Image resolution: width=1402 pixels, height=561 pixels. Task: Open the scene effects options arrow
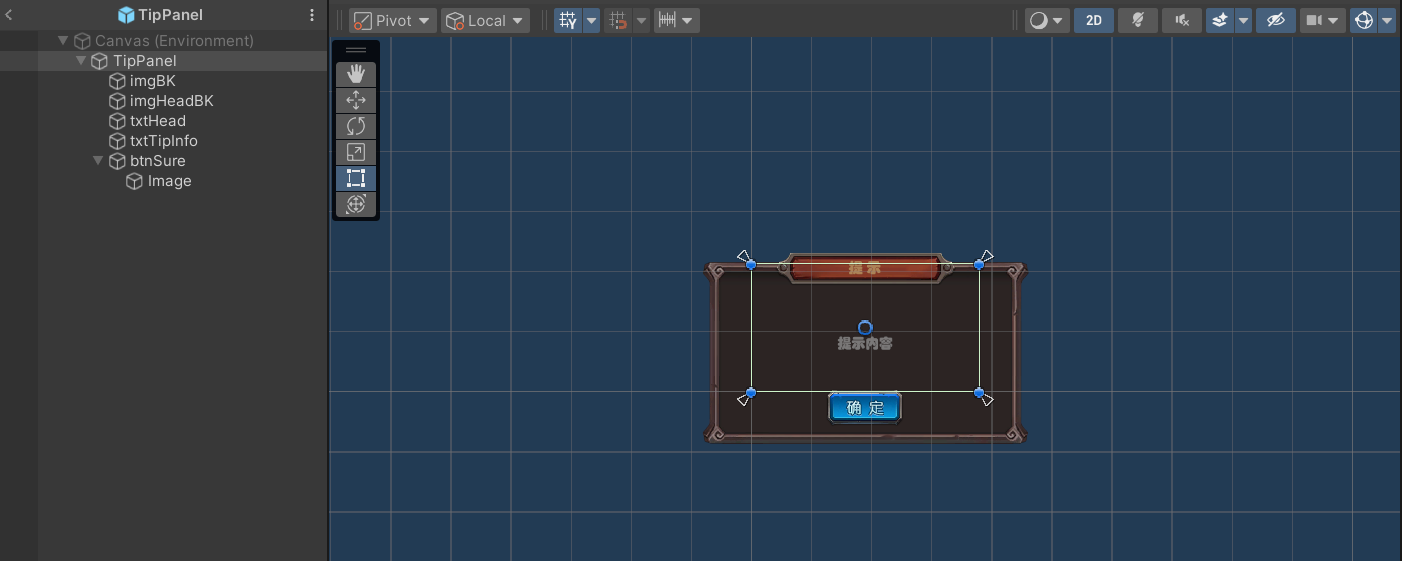point(1243,21)
